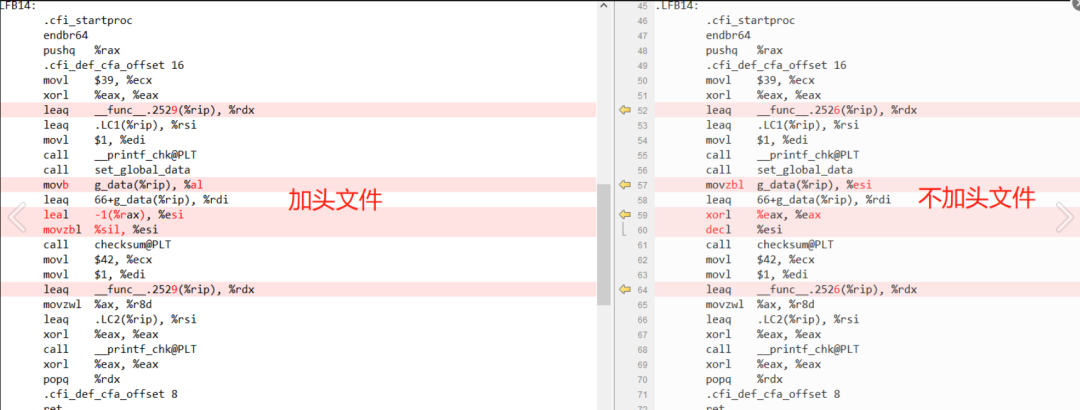Viewport: 1080px width, 410px height.
Task: Click line number 45 in right pane
Action: pos(643,6)
